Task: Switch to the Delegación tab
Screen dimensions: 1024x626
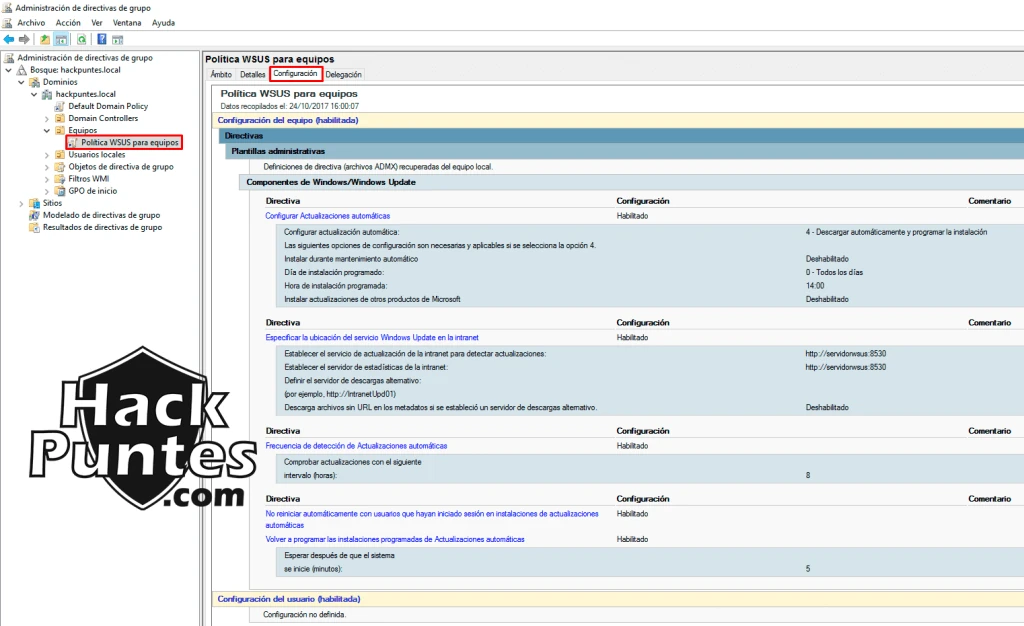Action: tap(344, 74)
